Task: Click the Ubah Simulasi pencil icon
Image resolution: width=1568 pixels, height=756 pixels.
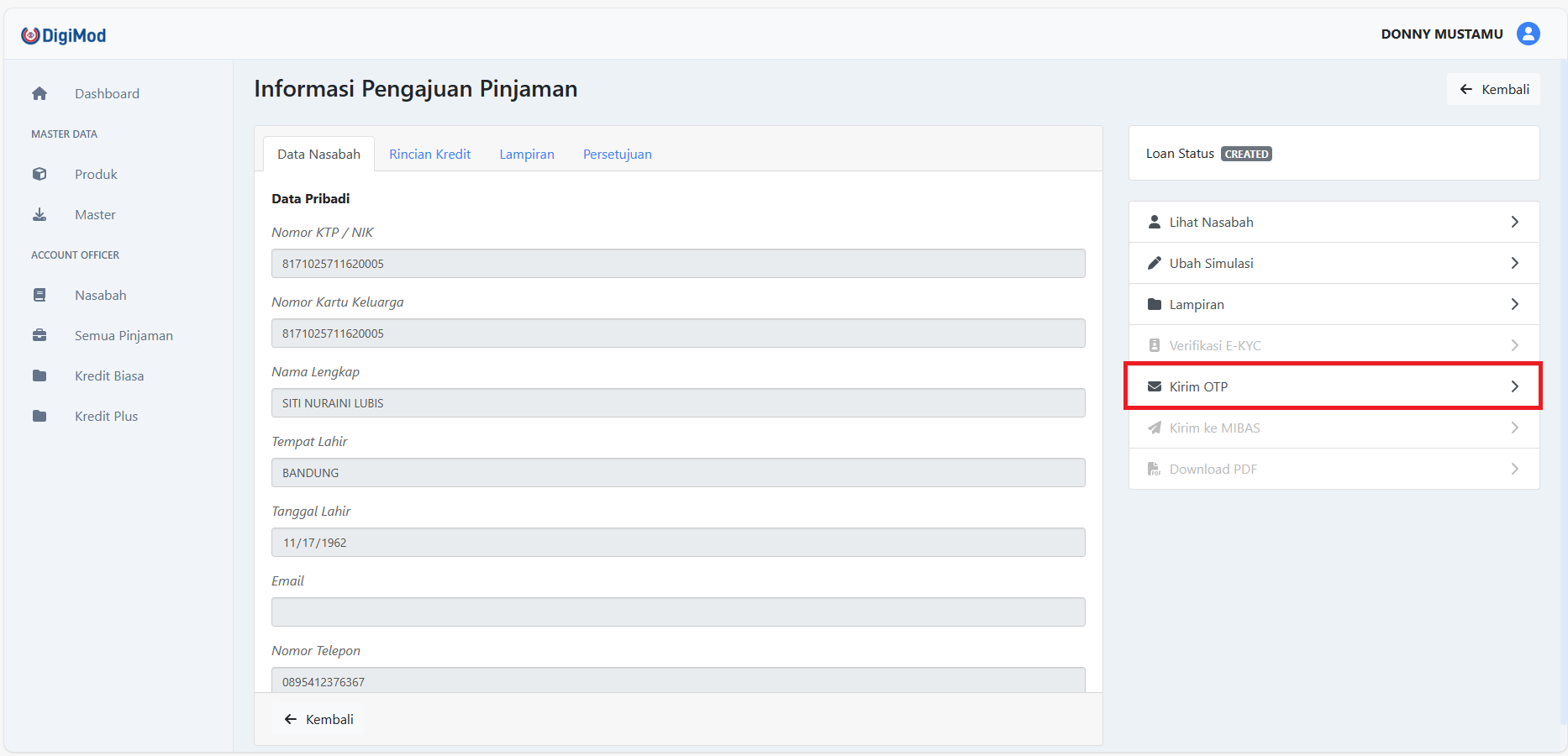Action: click(1155, 264)
